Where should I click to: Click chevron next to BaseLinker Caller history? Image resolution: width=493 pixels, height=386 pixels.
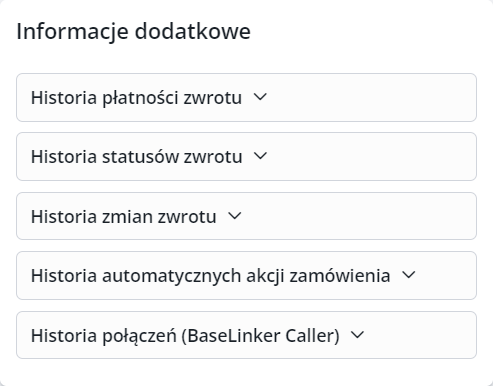pyautogui.click(x=357, y=335)
